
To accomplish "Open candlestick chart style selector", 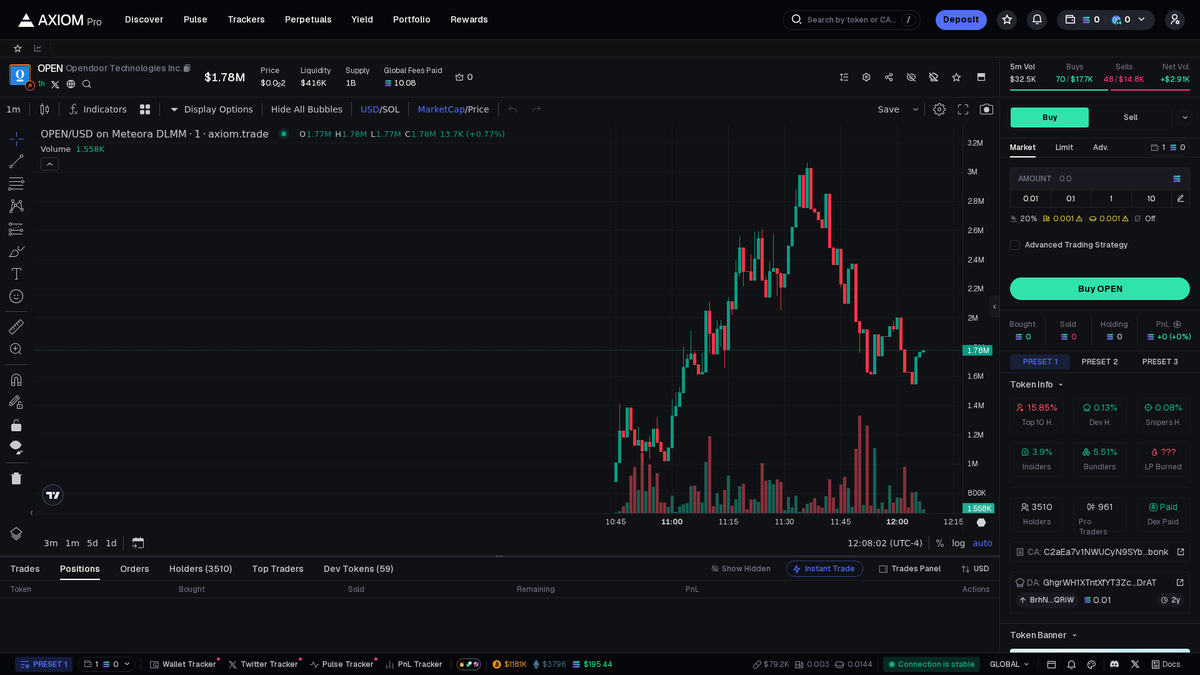I will coord(44,109).
